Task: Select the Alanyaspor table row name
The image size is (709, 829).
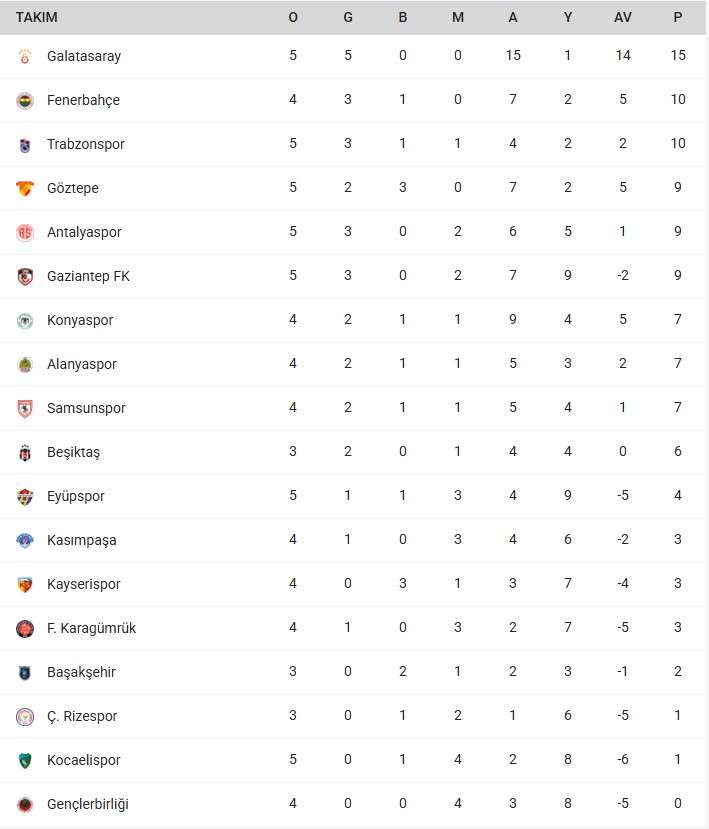Action: [82, 364]
